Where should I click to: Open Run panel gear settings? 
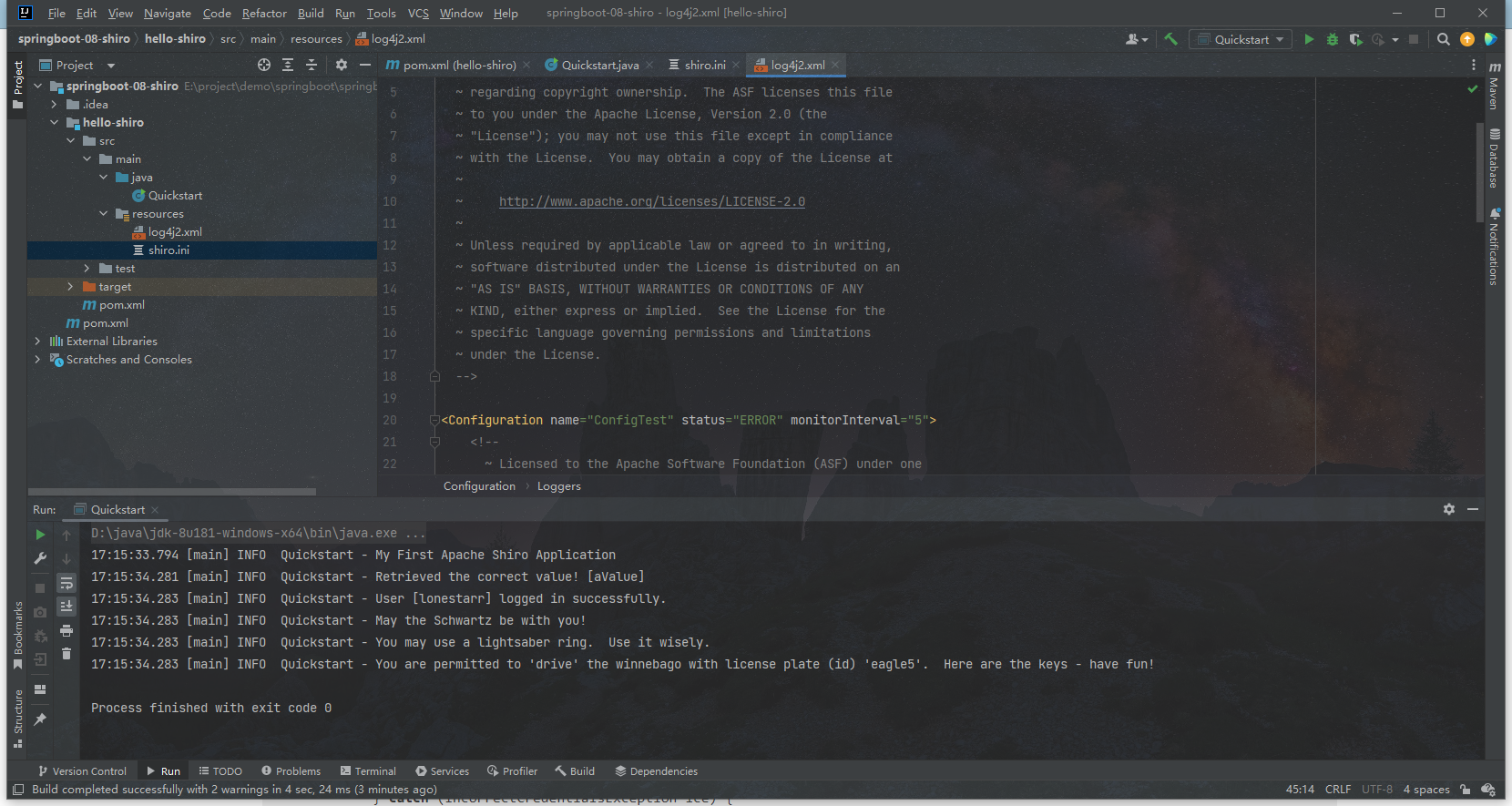(x=1449, y=509)
